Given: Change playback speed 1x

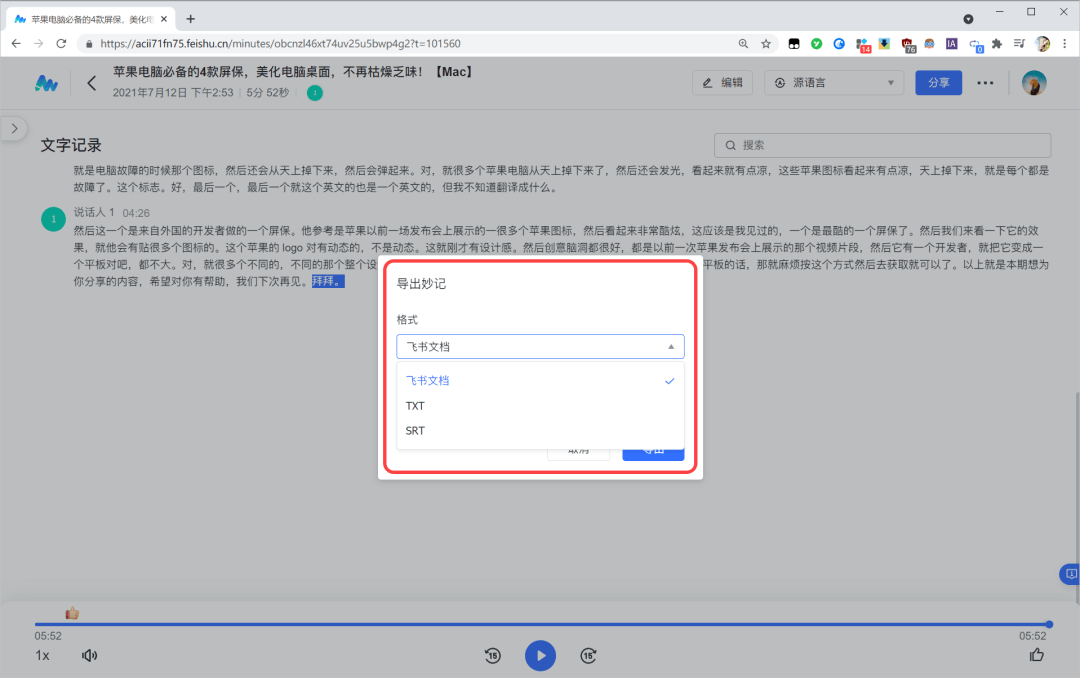Looking at the screenshot, I should (43, 655).
